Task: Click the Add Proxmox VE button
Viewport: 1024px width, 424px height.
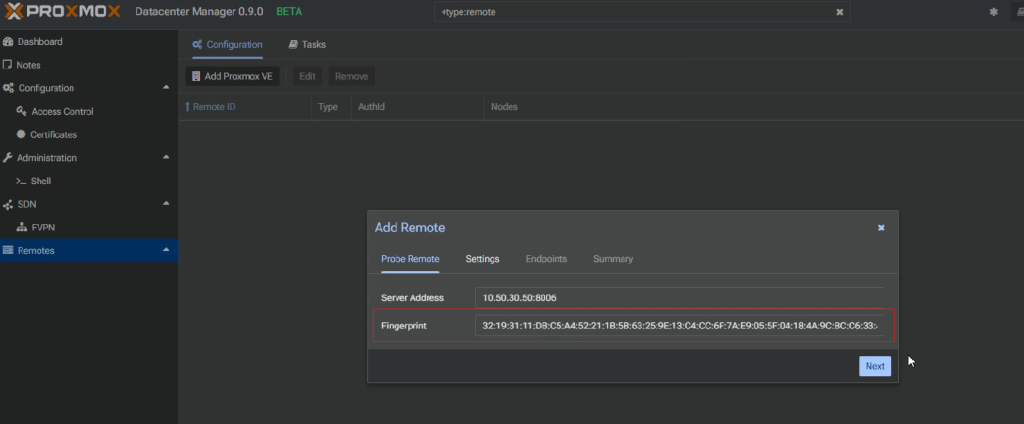Action: pos(233,76)
